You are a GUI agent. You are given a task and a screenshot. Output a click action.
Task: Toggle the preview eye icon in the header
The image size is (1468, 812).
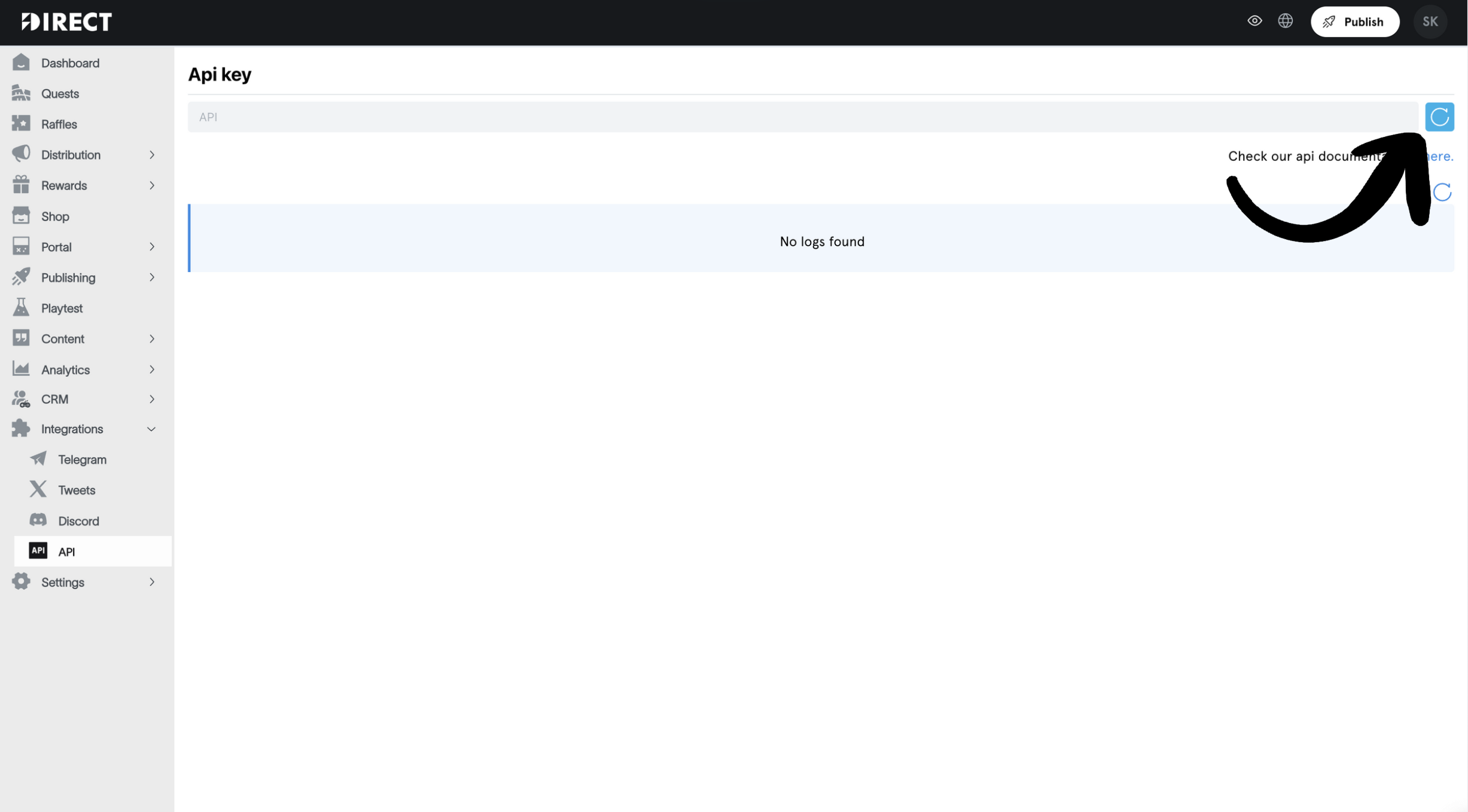(x=1254, y=22)
